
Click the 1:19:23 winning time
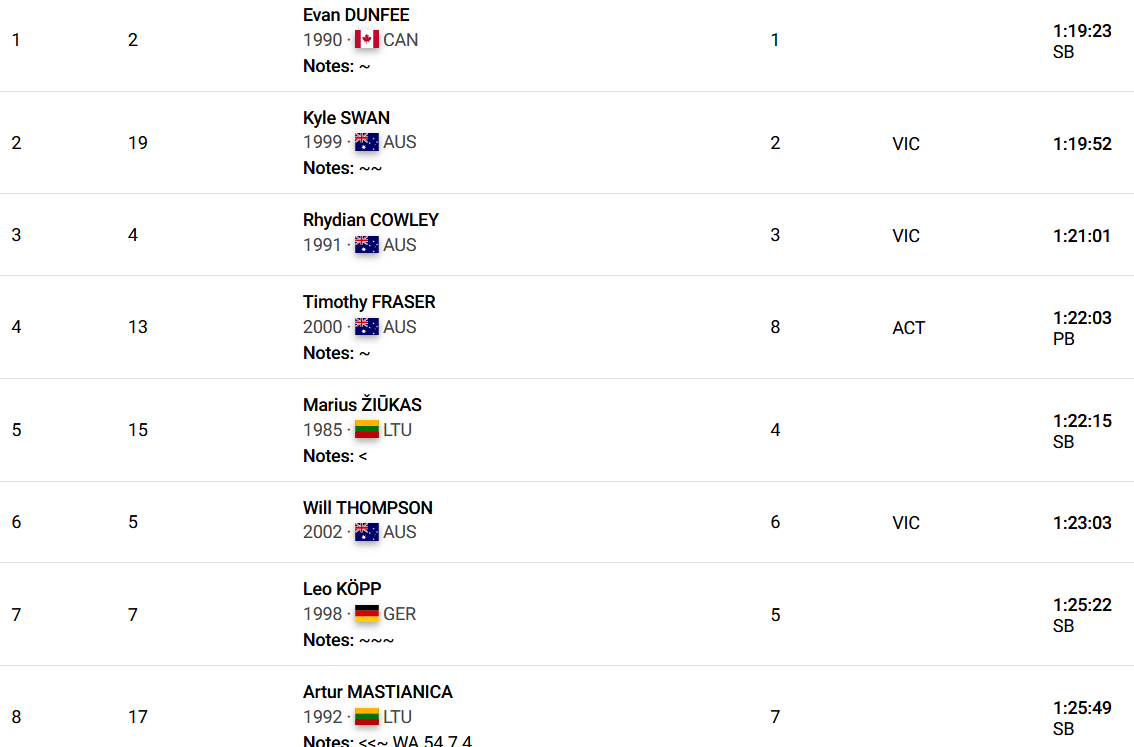[1082, 31]
